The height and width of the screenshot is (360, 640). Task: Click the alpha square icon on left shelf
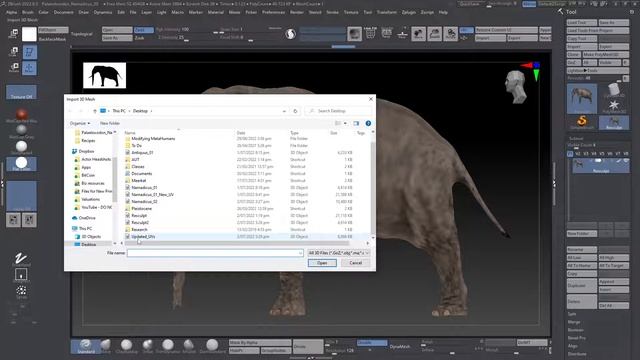(x=21, y=274)
